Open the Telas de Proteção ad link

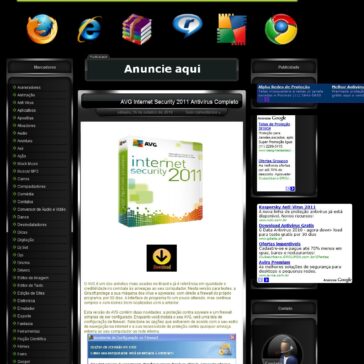274,126
